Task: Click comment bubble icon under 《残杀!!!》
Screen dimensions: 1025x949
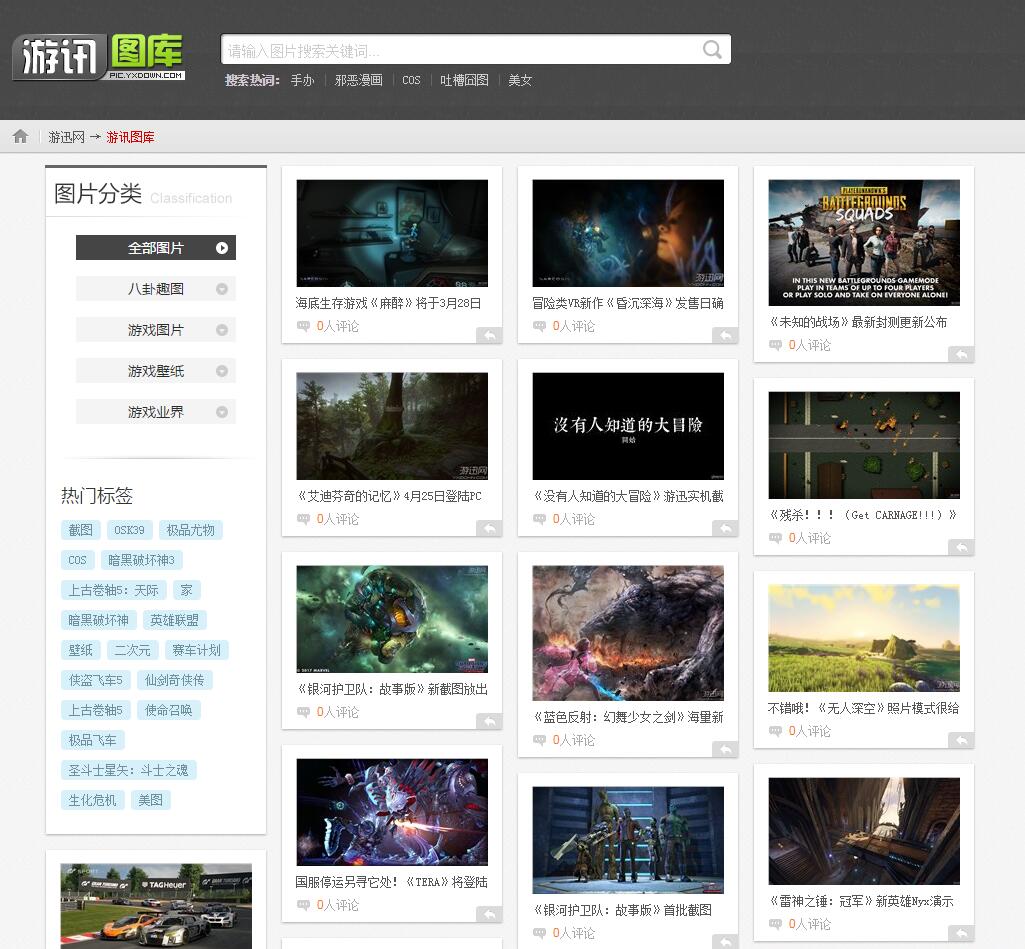Action: click(x=775, y=537)
